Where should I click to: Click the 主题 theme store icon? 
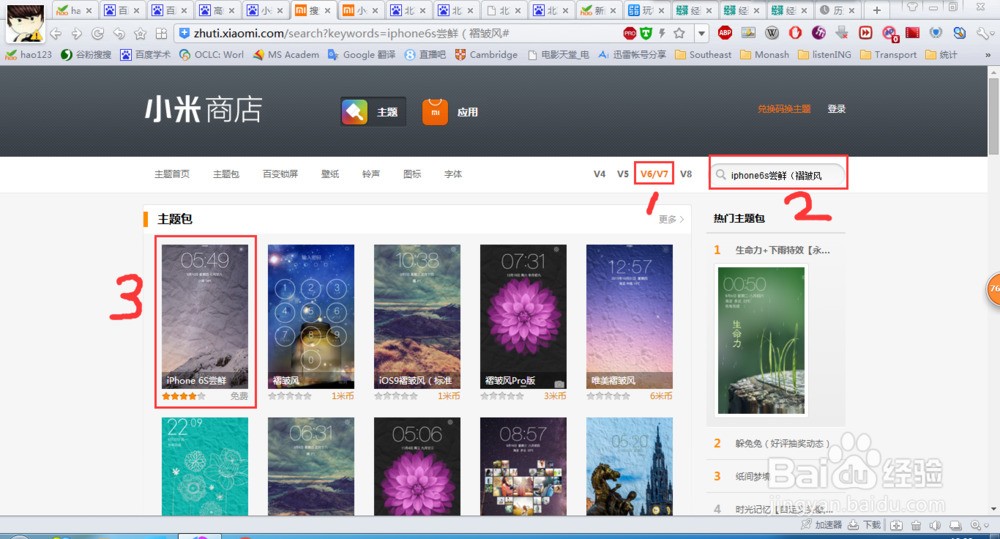click(x=355, y=112)
